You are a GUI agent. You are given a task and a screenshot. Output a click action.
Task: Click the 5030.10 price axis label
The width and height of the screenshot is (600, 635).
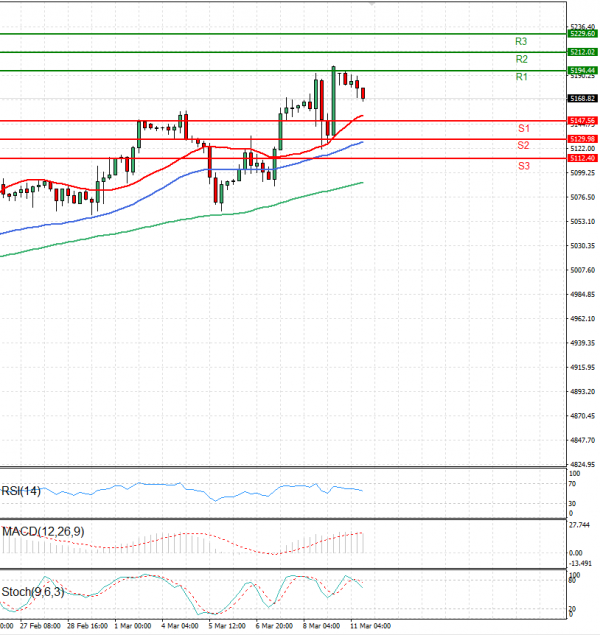[x=582, y=246]
